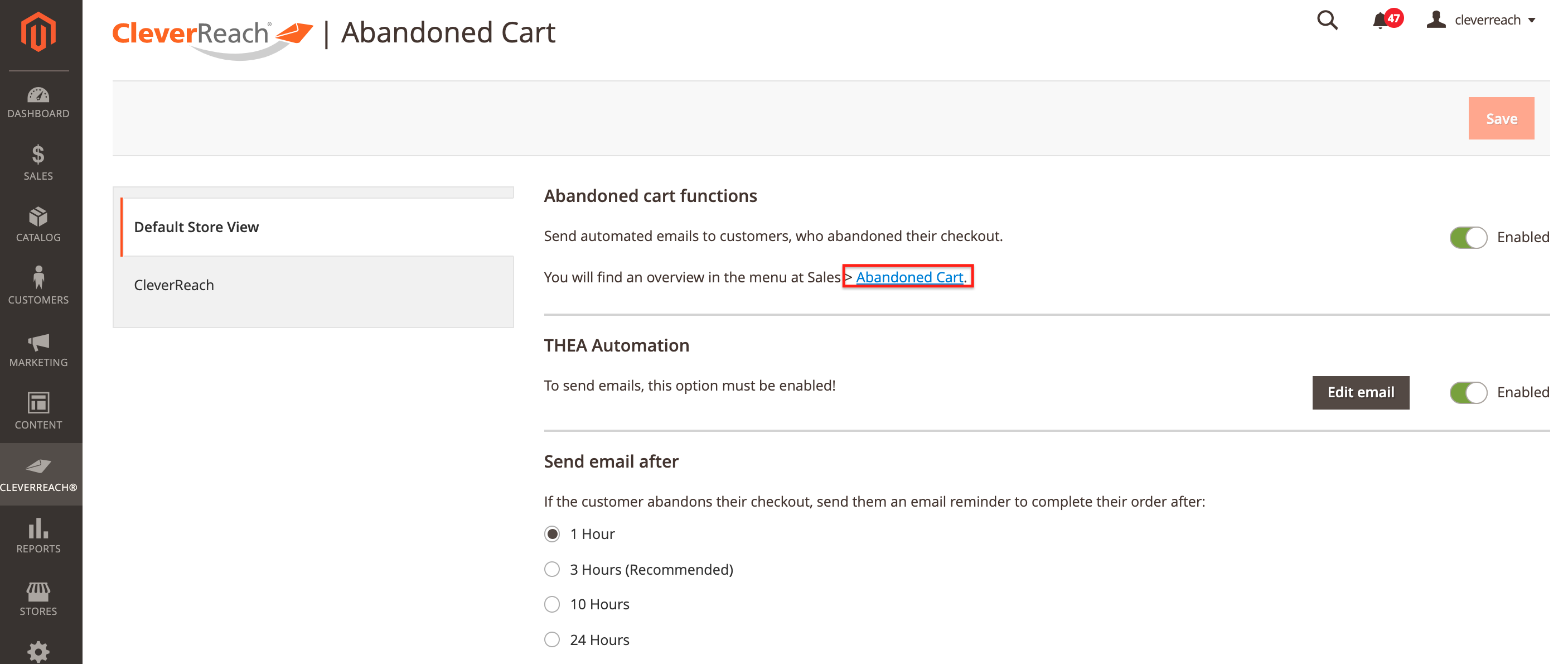
Task: Click the Edit email button
Action: (1360, 393)
